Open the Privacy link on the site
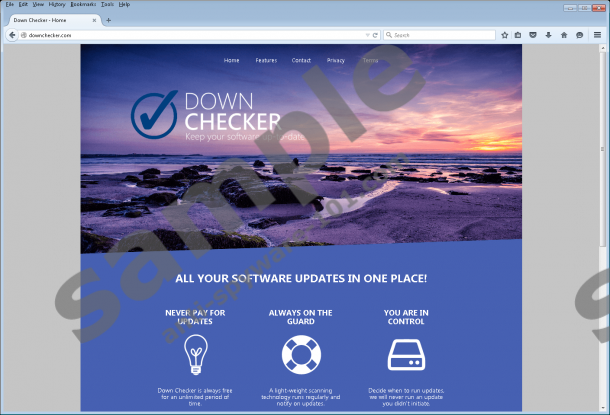610x415 pixels. tap(336, 60)
